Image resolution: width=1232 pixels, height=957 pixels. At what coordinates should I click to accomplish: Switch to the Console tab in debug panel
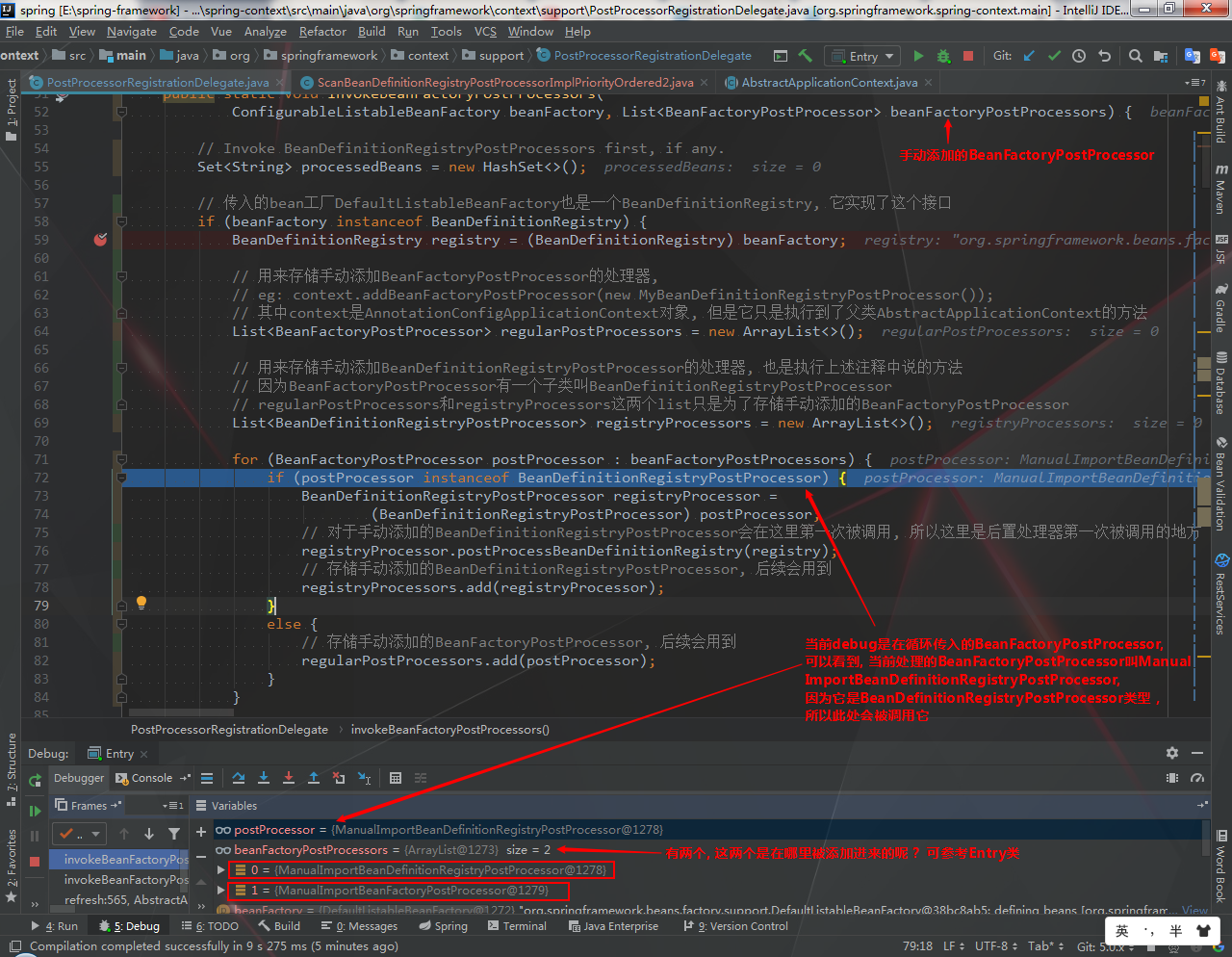pos(152,778)
